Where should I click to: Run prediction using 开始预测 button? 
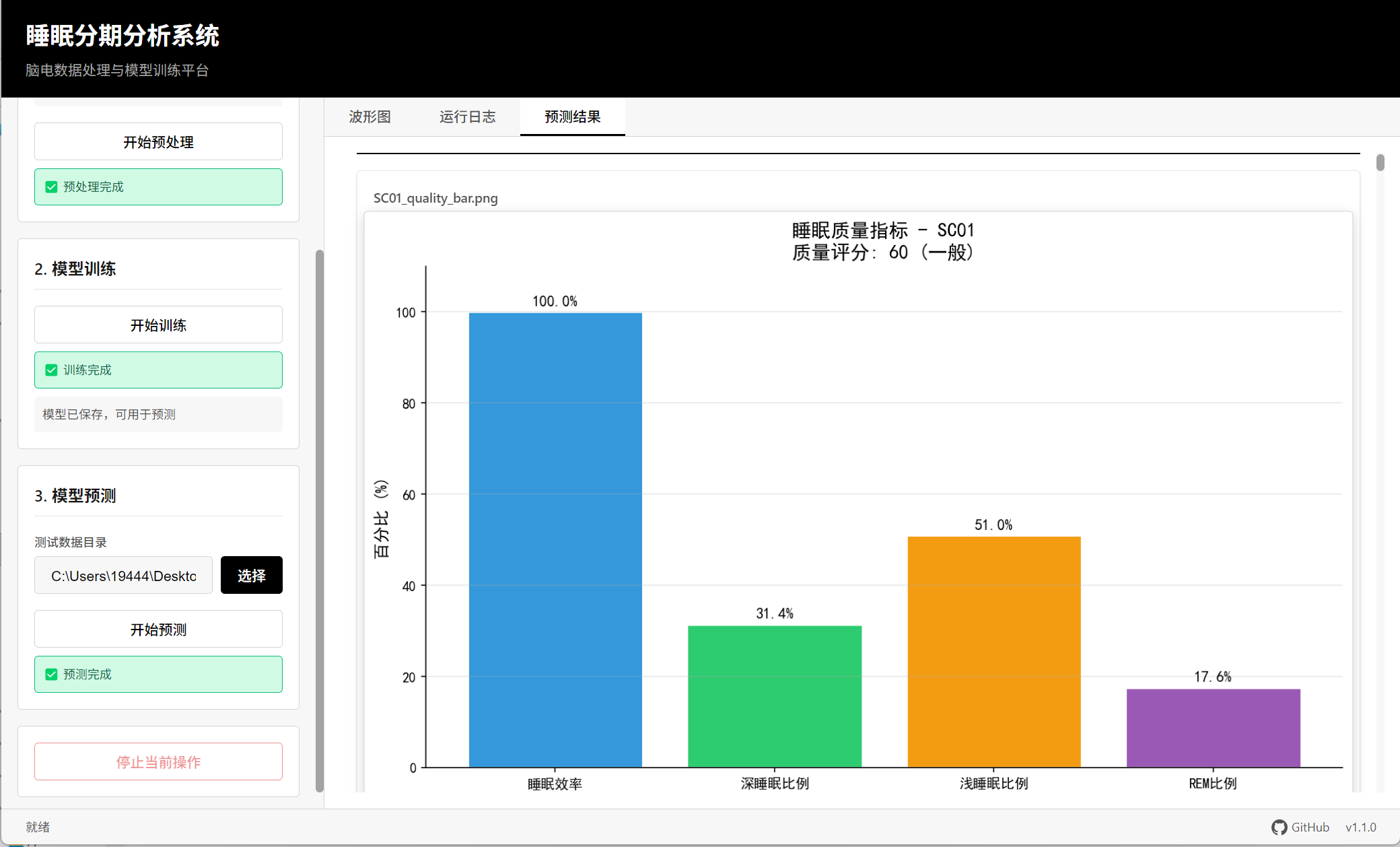tap(158, 630)
